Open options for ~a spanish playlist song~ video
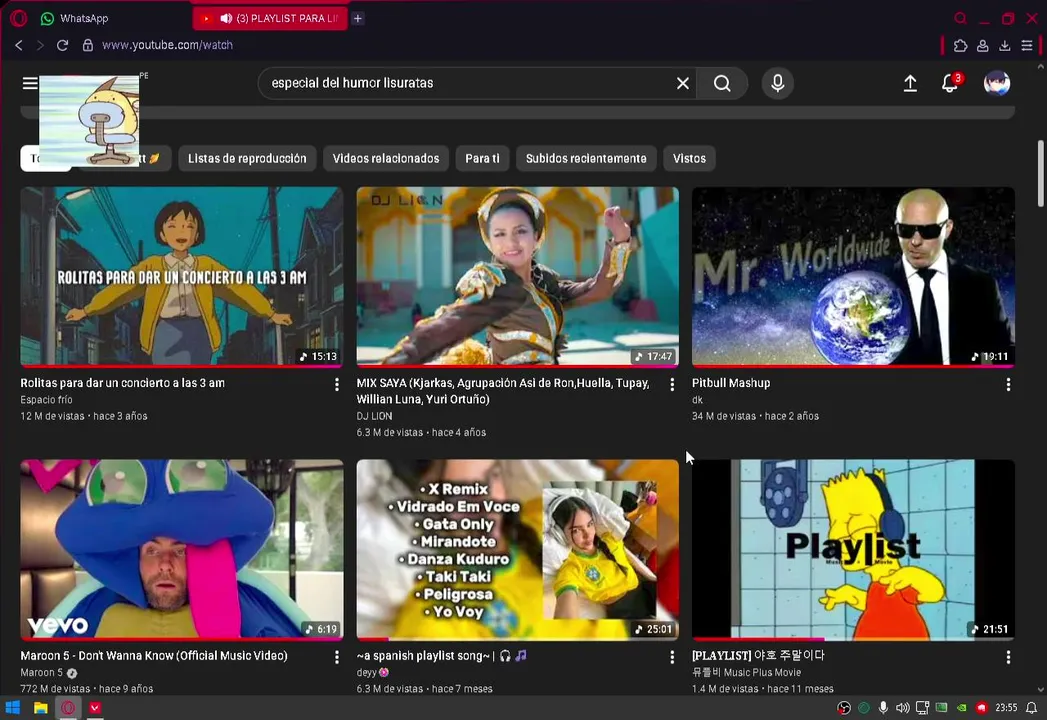This screenshot has width=1047, height=720. pyautogui.click(x=672, y=657)
